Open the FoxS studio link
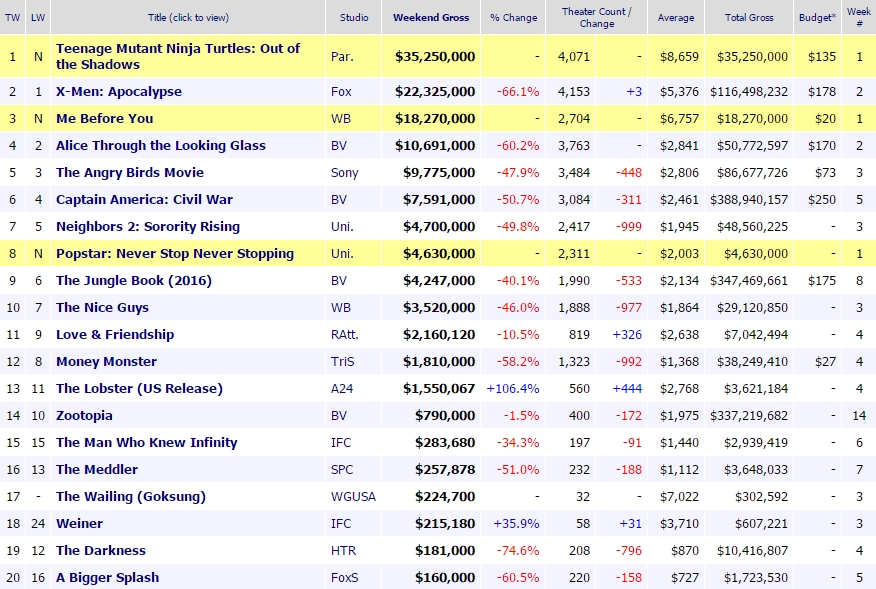The width and height of the screenshot is (876, 589). [344, 577]
